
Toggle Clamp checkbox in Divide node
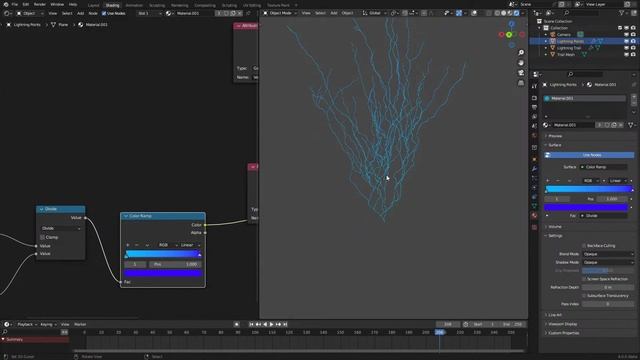[42, 237]
